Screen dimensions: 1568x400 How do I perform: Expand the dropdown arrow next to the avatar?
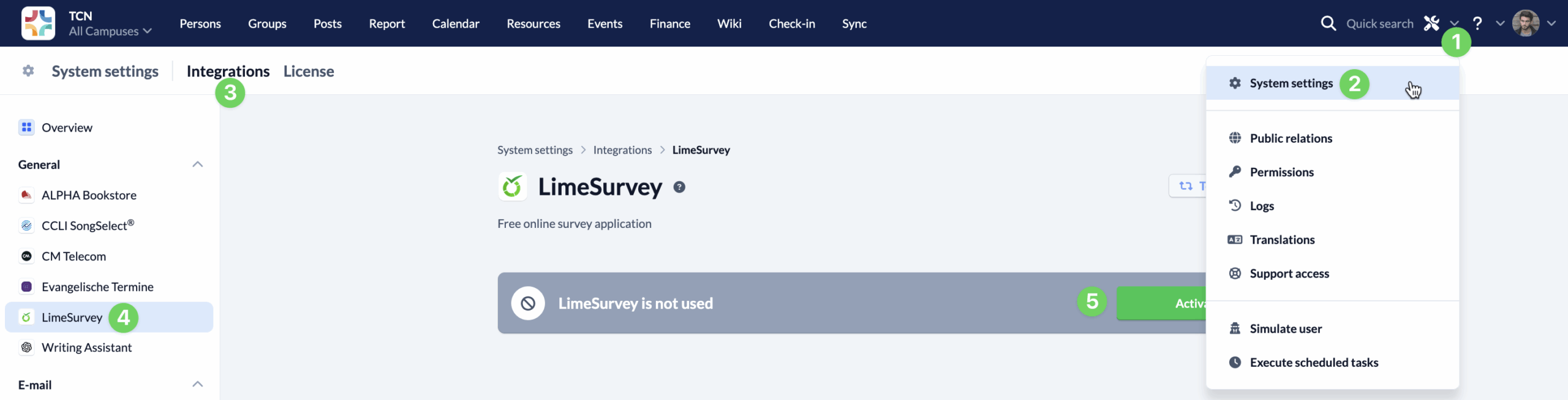click(1551, 23)
